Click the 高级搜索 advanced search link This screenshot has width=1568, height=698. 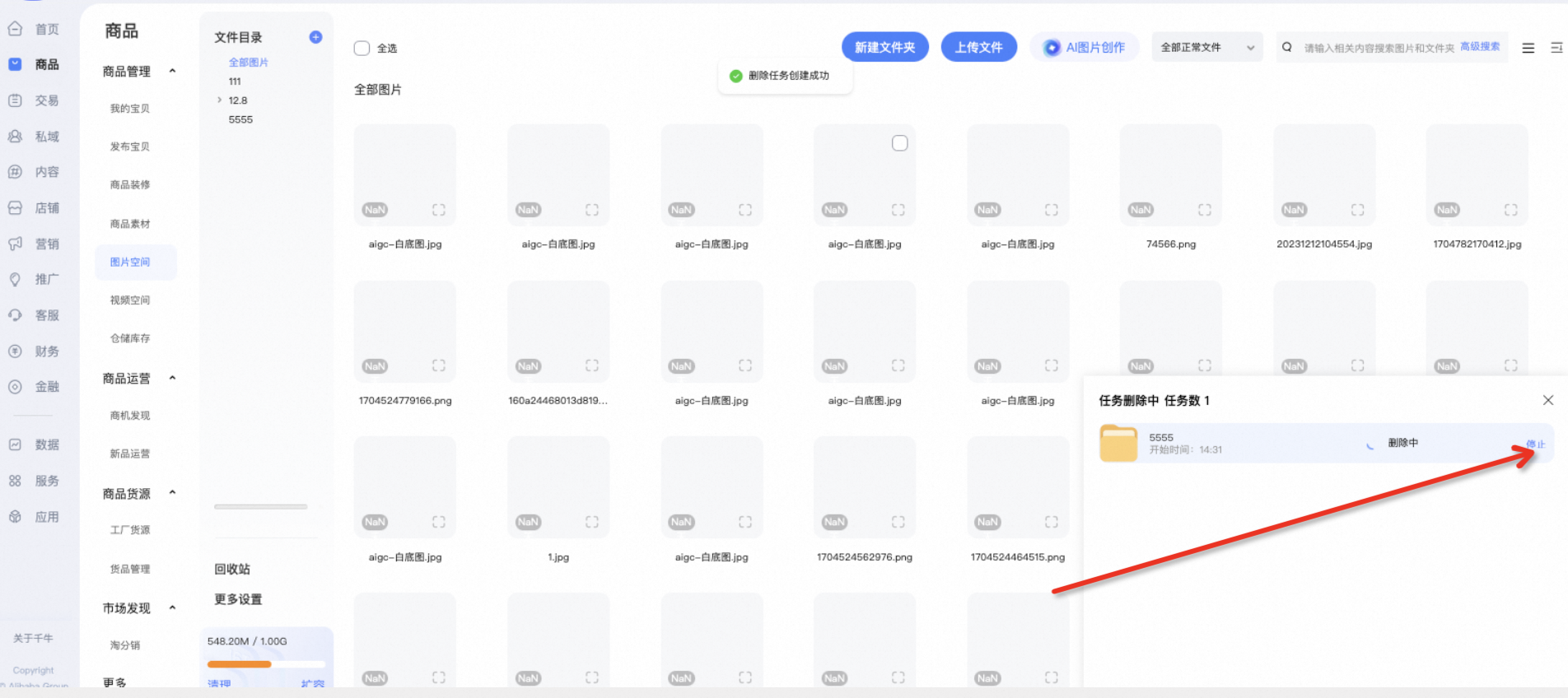pyautogui.click(x=1480, y=47)
